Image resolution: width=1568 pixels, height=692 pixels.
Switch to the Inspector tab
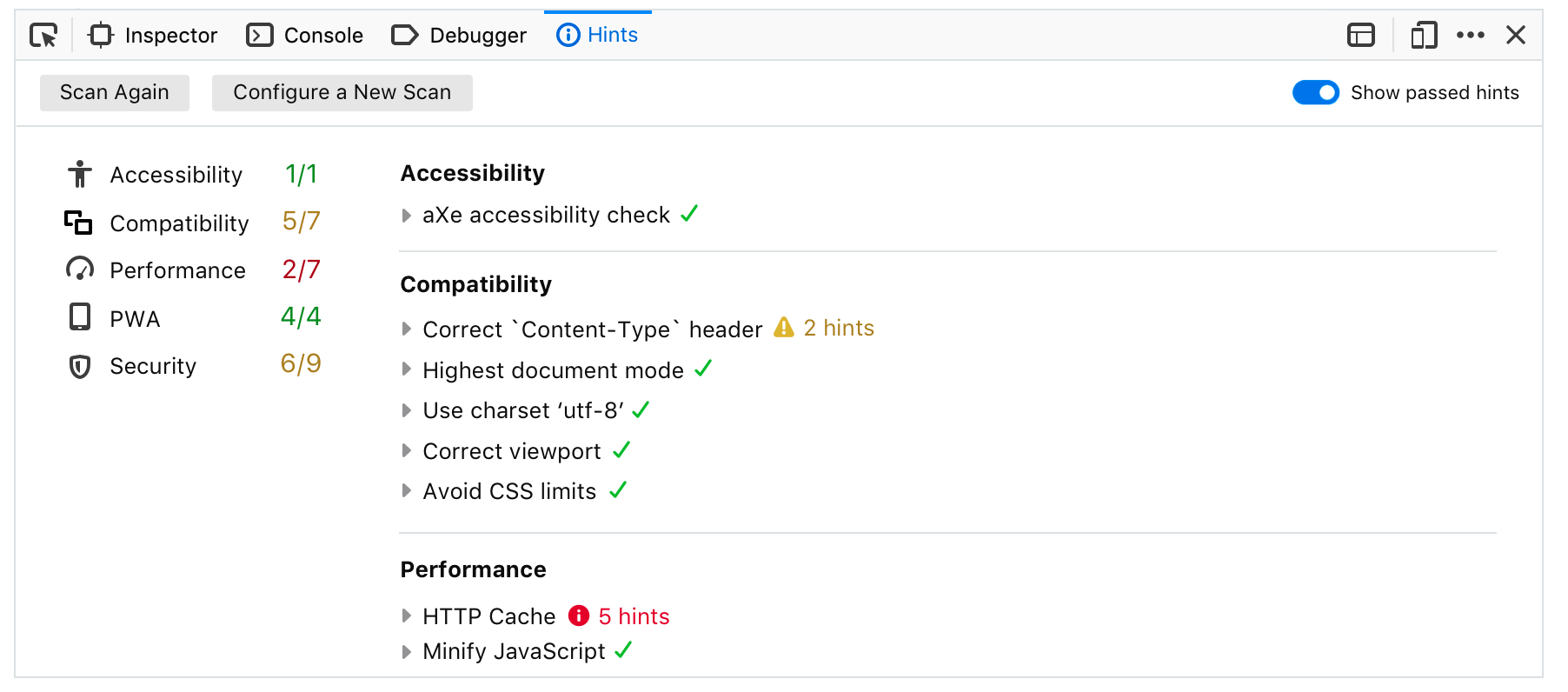153,36
